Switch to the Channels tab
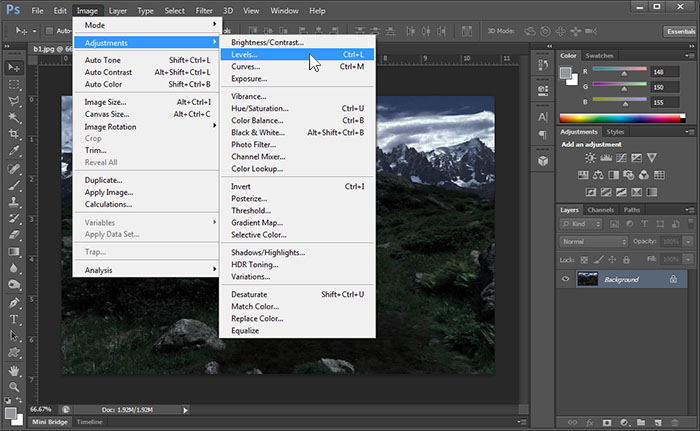Image resolution: width=700 pixels, height=431 pixels. pos(601,210)
